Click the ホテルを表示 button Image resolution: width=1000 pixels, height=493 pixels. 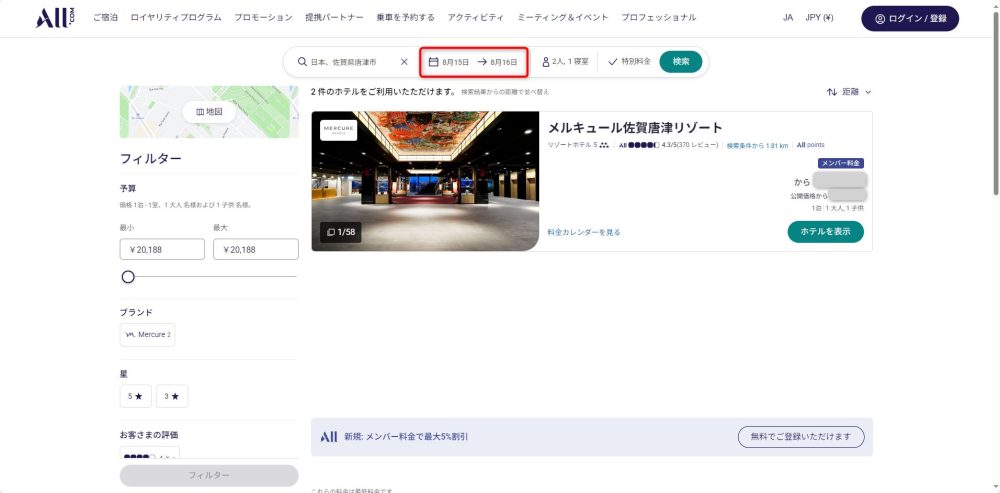click(x=825, y=232)
